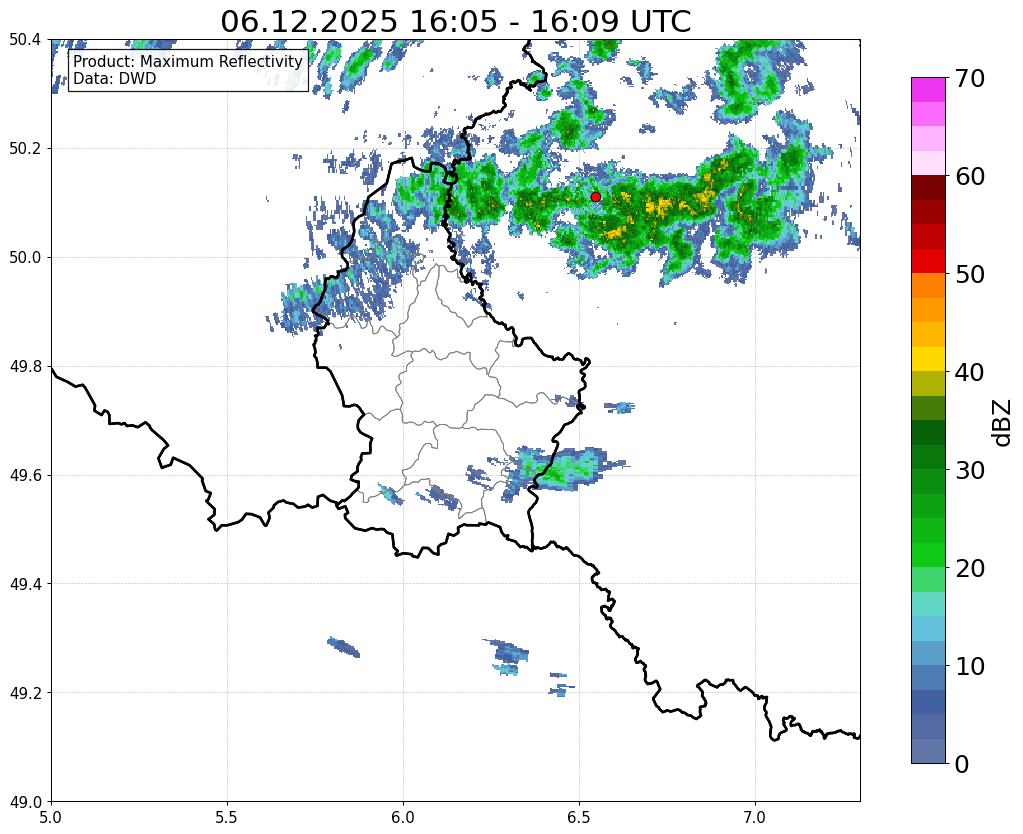Click the title "06.12.2025 16:05 - 16:09 UTC"
This screenshot has width=1023, height=834.
click(455, 22)
